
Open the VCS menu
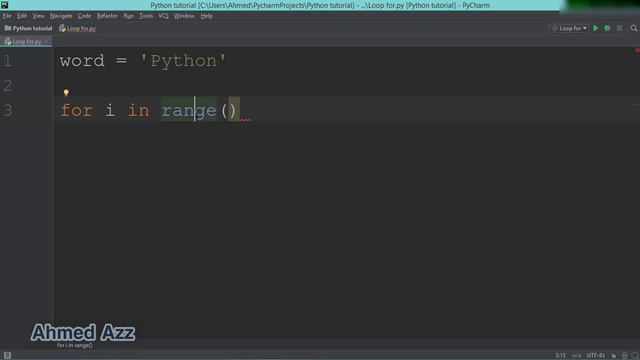coord(163,16)
